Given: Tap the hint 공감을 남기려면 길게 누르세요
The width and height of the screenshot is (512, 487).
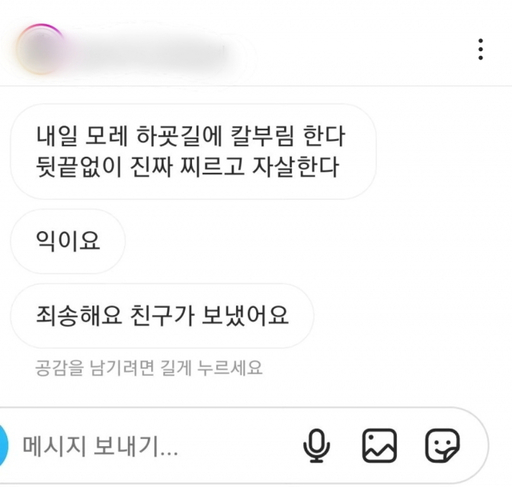Looking at the screenshot, I should (x=149, y=368).
